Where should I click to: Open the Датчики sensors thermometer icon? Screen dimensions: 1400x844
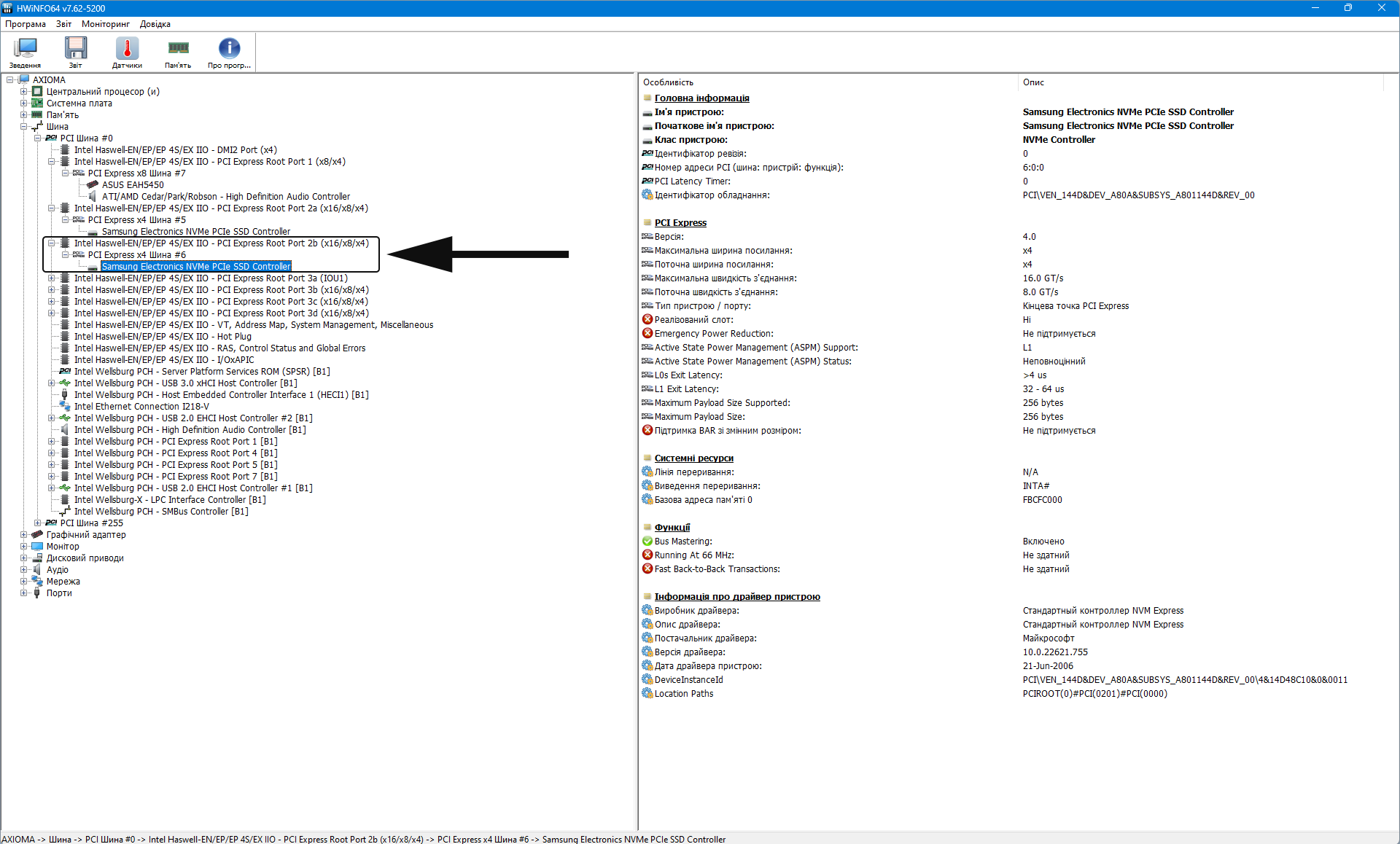tap(127, 52)
